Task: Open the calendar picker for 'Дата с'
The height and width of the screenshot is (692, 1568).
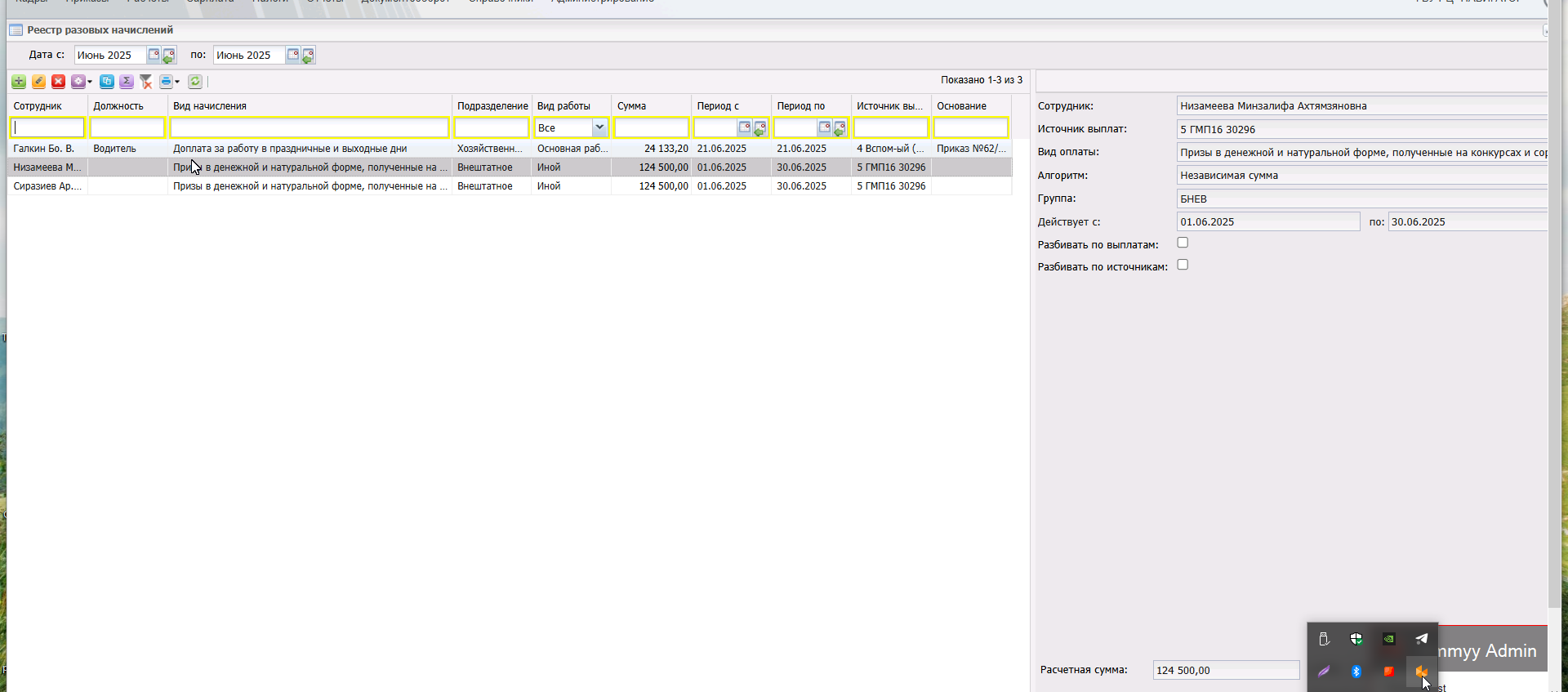Action: pos(154,55)
